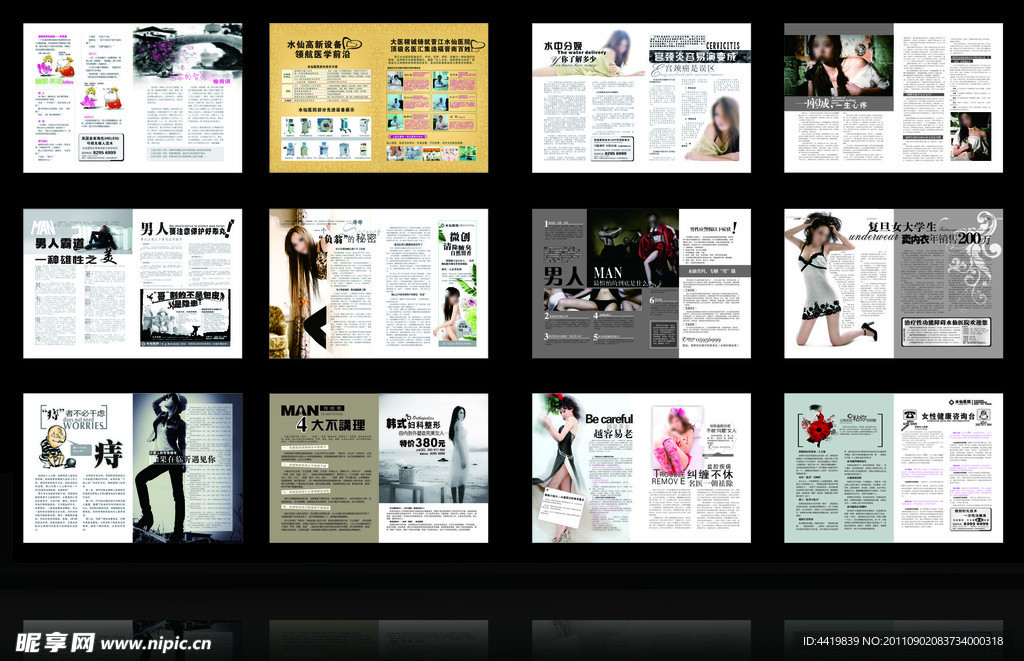Screen dimensions: 1024x661
Task: Open the 痔 WORRIES spread
Action: [x=133, y=468]
